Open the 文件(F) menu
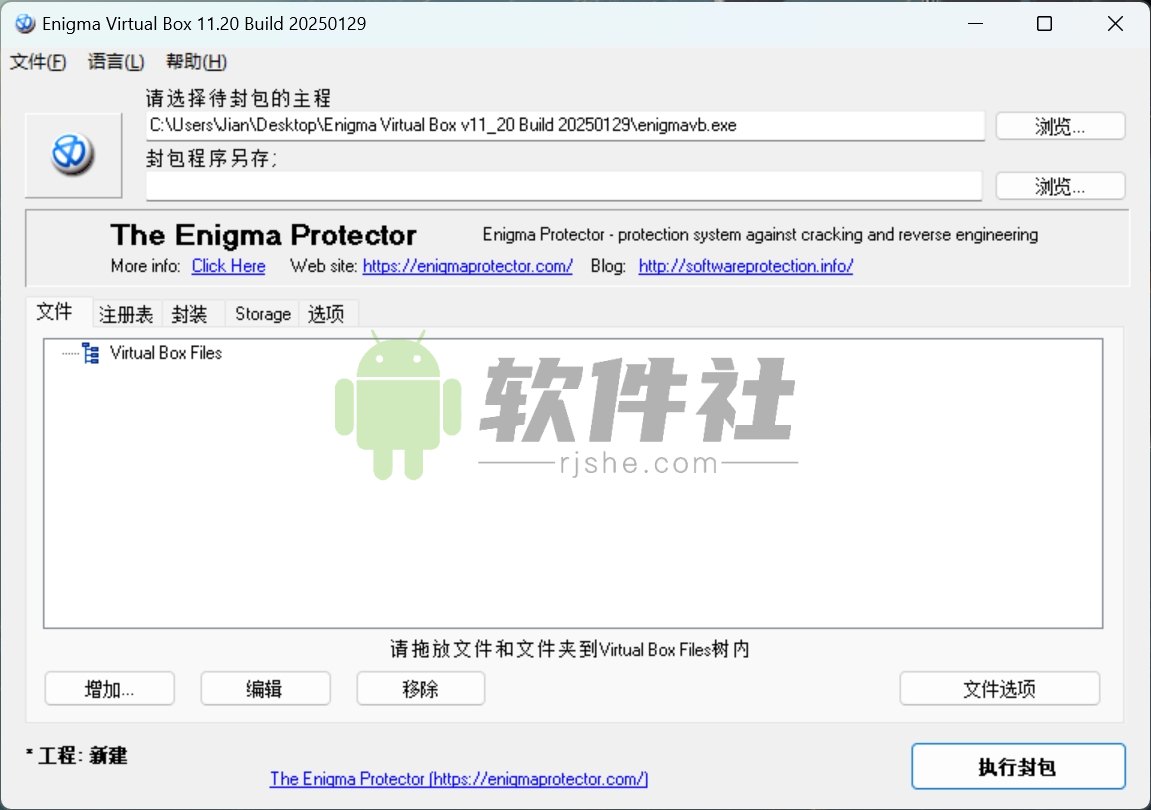1151x810 pixels. point(38,61)
